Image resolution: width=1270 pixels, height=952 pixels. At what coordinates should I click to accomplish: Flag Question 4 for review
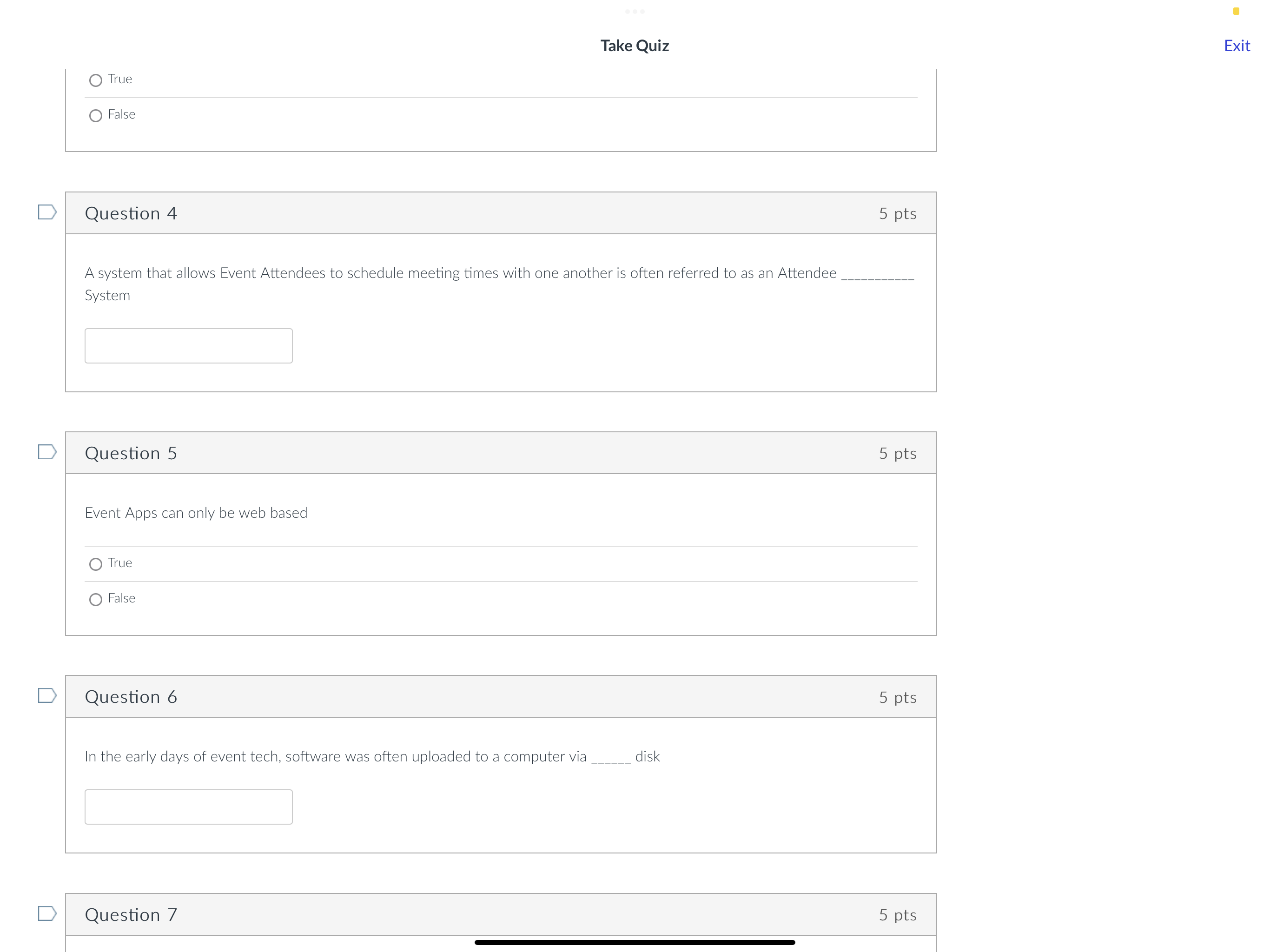(x=48, y=212)
